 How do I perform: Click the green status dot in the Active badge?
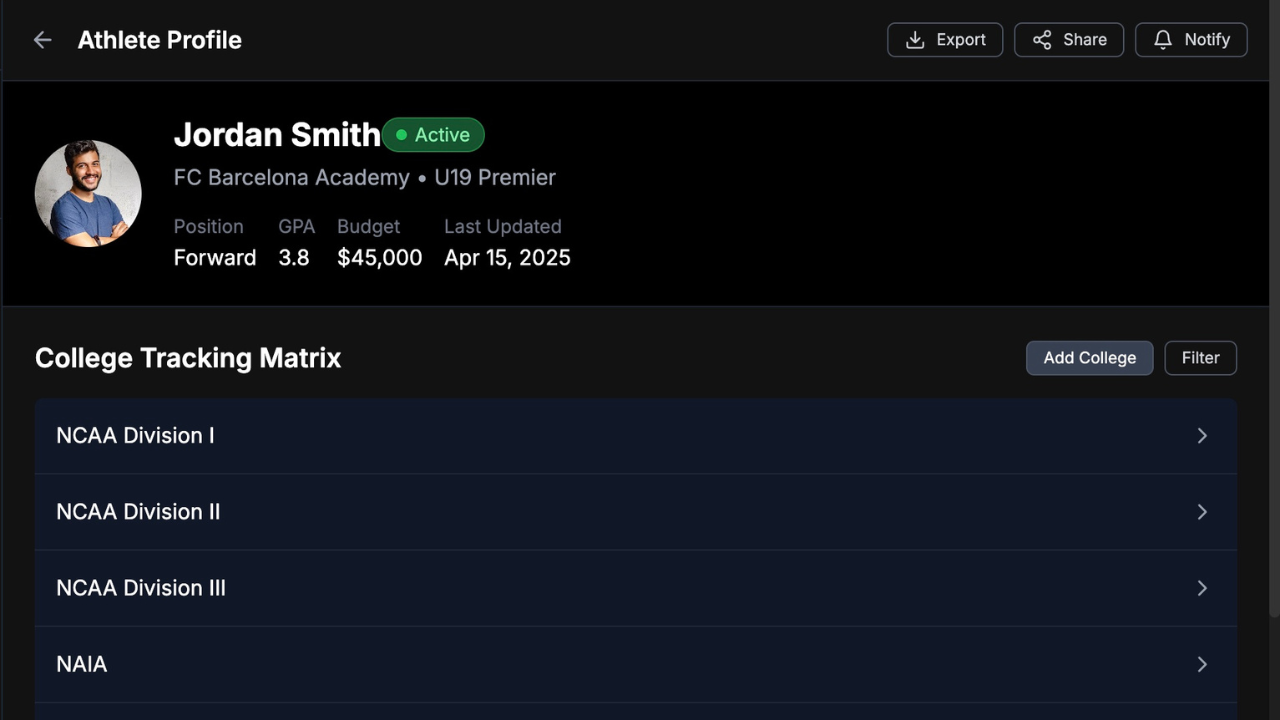point(402,135)
